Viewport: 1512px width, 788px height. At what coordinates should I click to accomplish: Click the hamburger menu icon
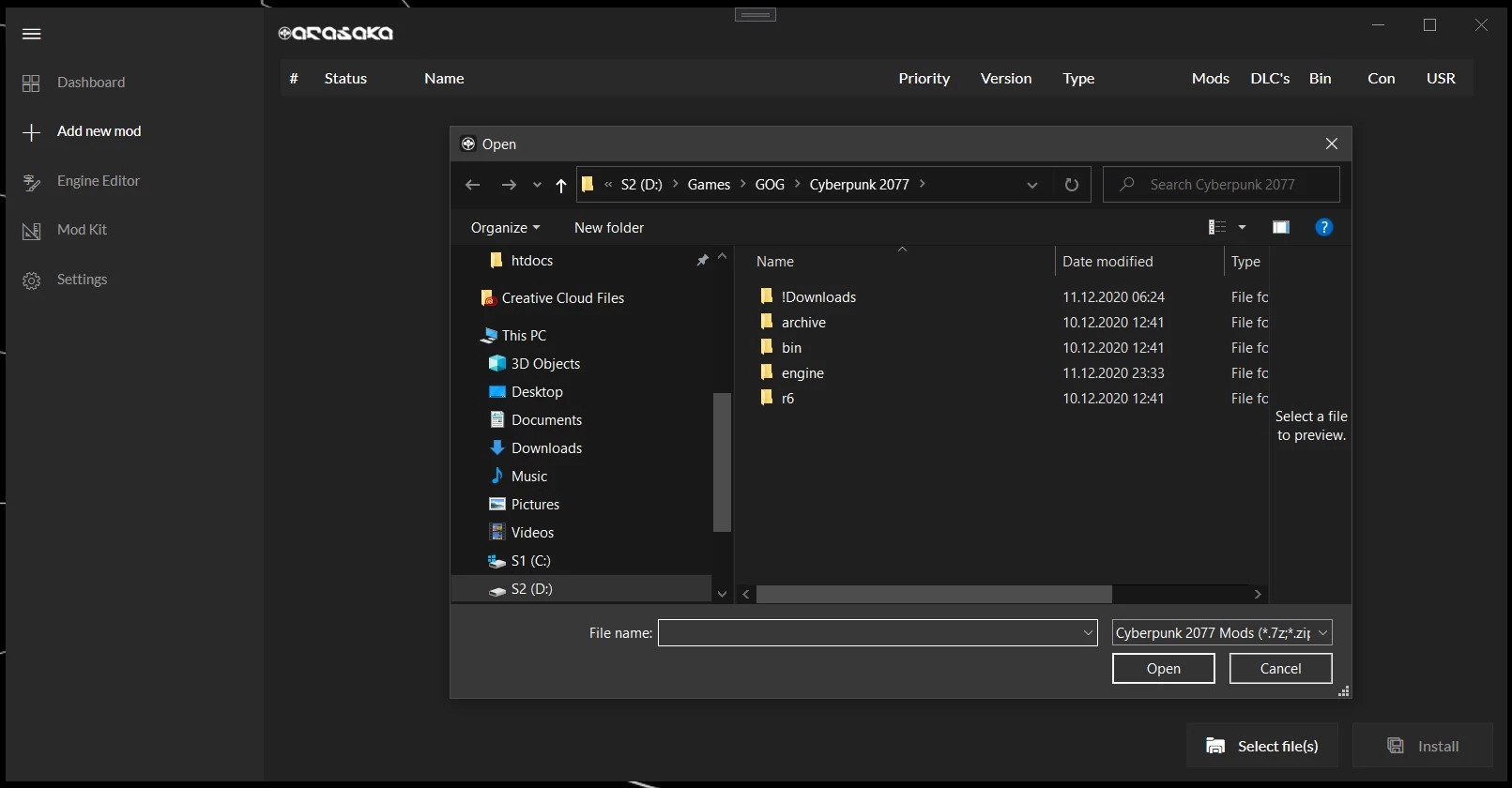click(x=31, y=34)
